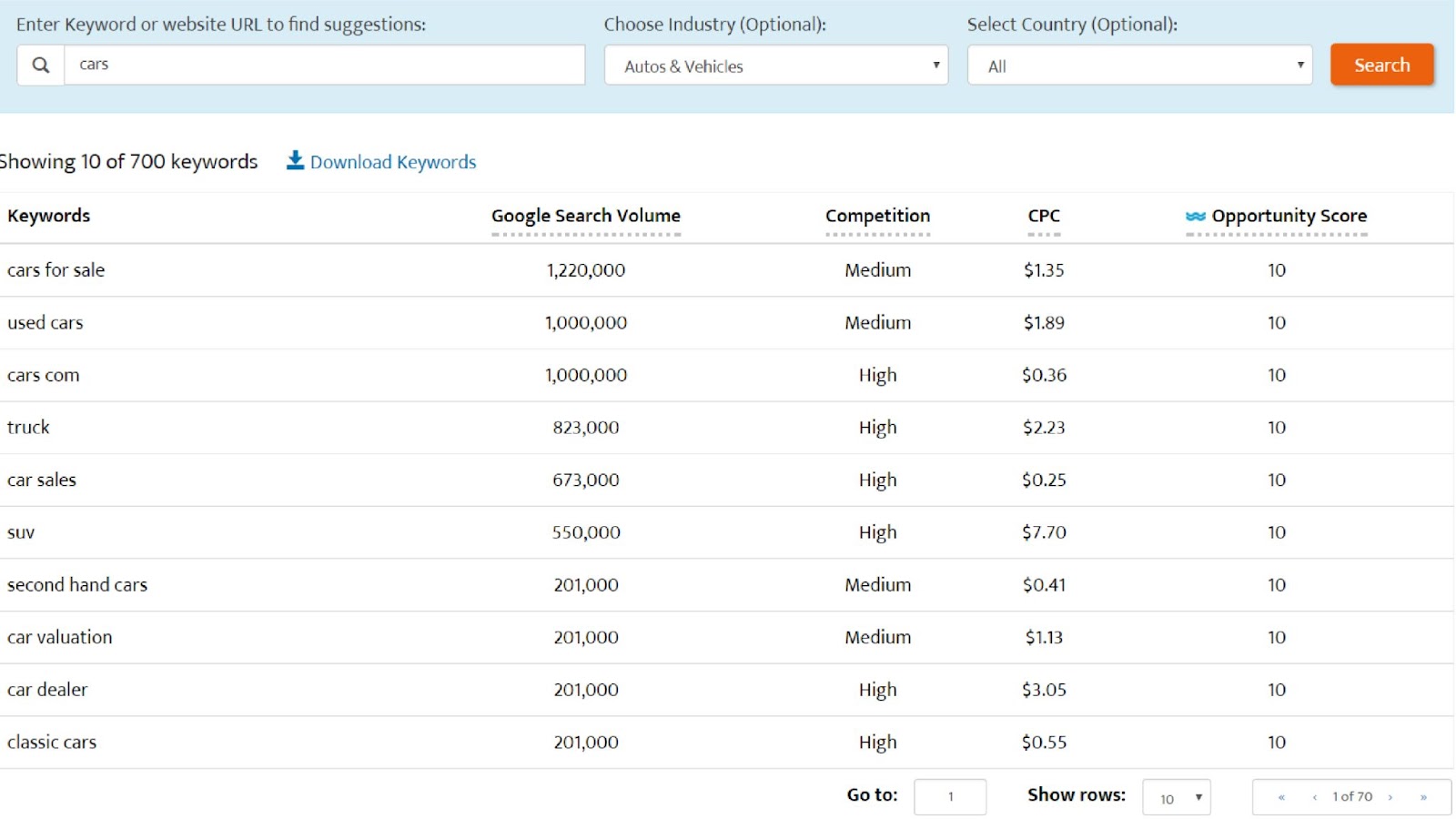Viewport: 1456px width, 819px height.
Task: Click the keyword search text box
Action: point(323,65)
